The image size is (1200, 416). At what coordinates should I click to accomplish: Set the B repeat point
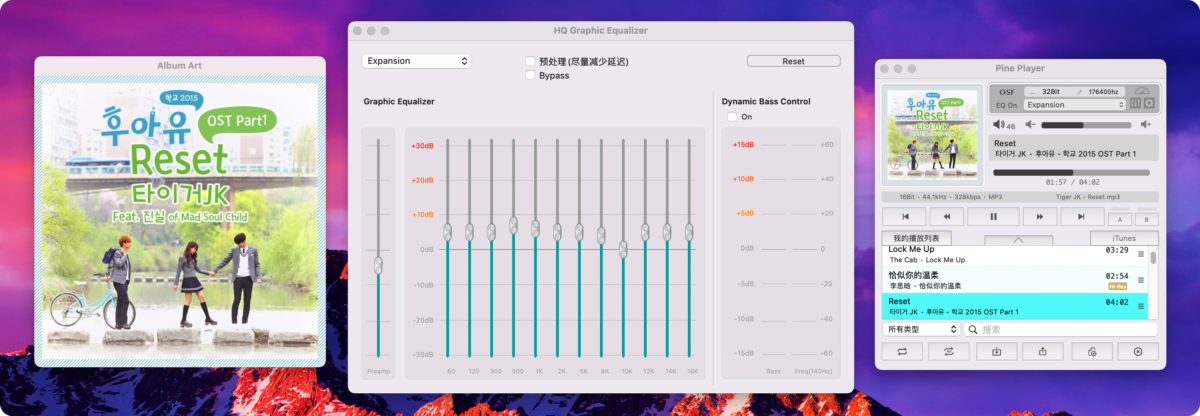pos(1146,219)
